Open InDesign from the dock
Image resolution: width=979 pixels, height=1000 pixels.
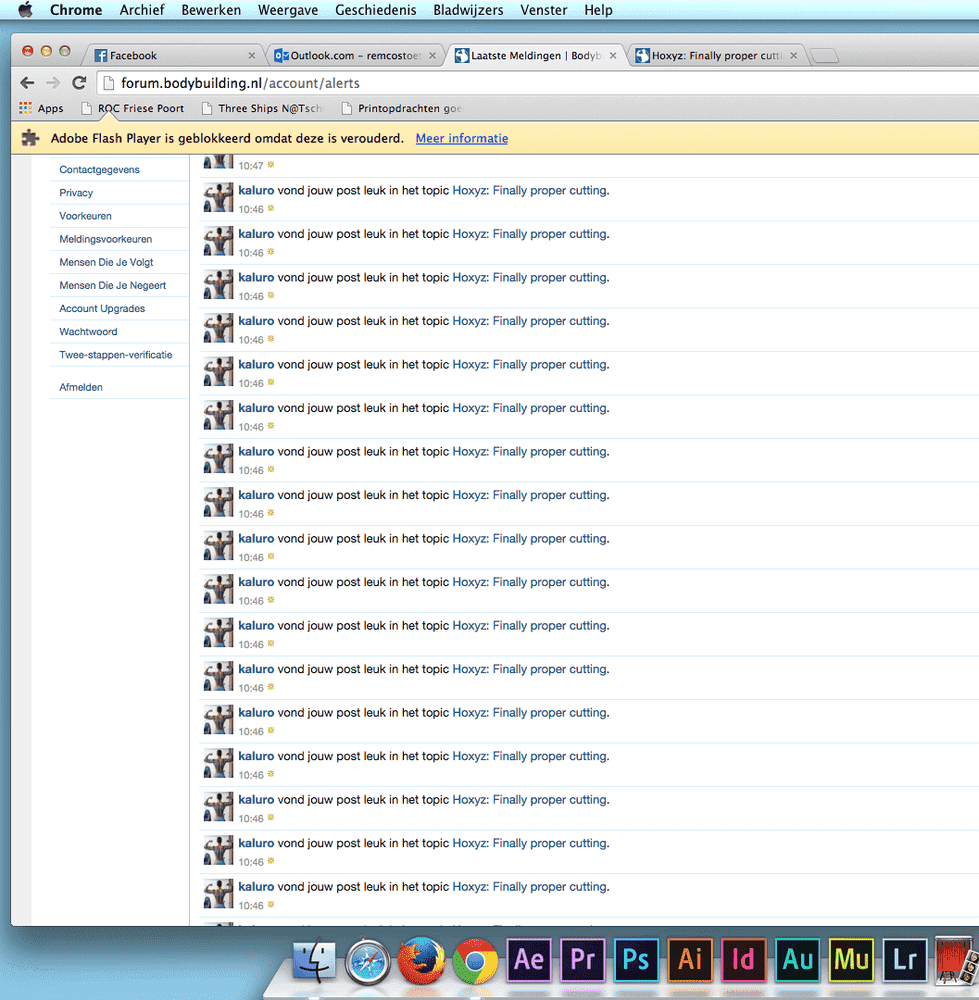click(743, 961)
